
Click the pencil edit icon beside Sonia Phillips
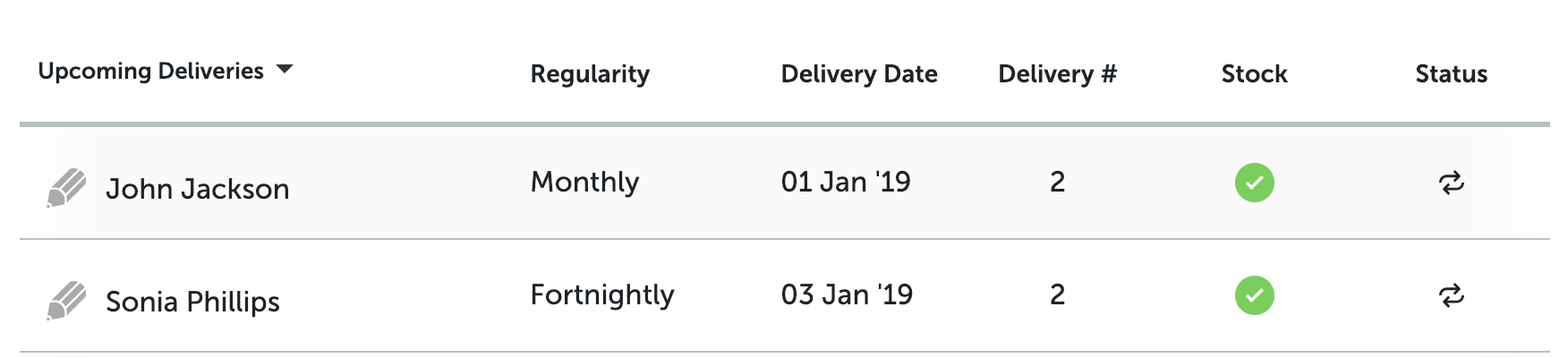click(x=66, y=301)
